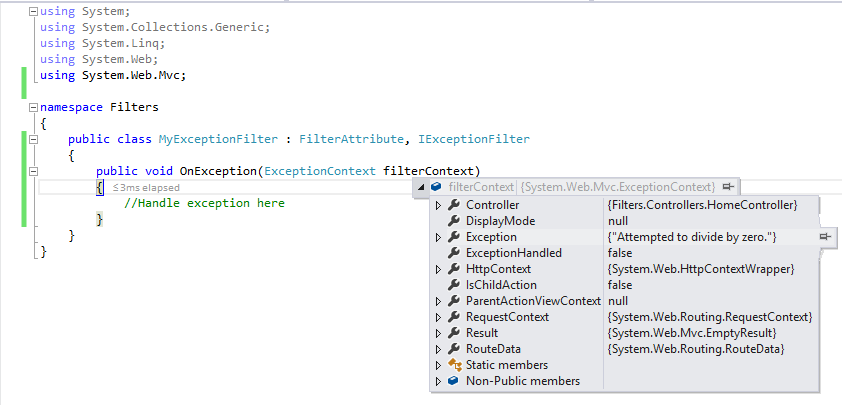Click the blue cube Non-Public members icon
The height and width of the screenshot is (405, 842).
[454, 381]
